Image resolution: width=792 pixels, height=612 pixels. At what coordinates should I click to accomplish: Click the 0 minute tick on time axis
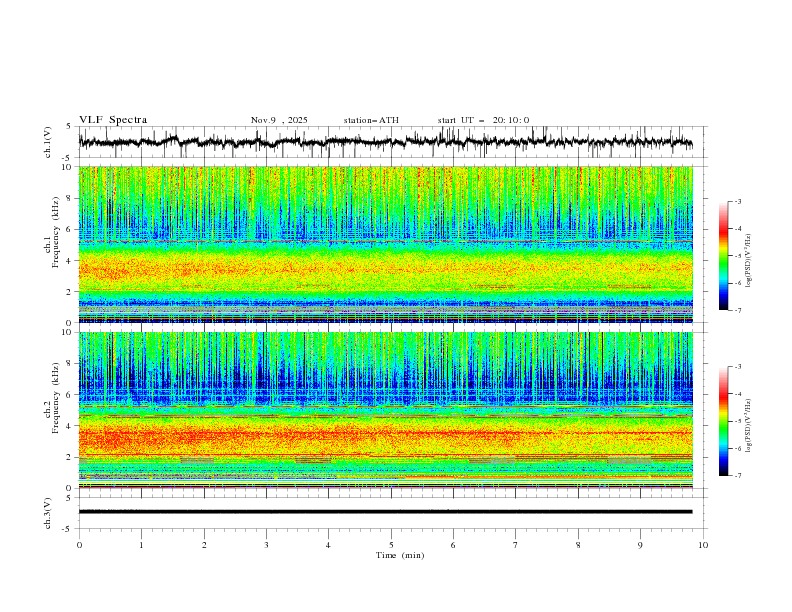pyautogui.click(x=79, y=545)
